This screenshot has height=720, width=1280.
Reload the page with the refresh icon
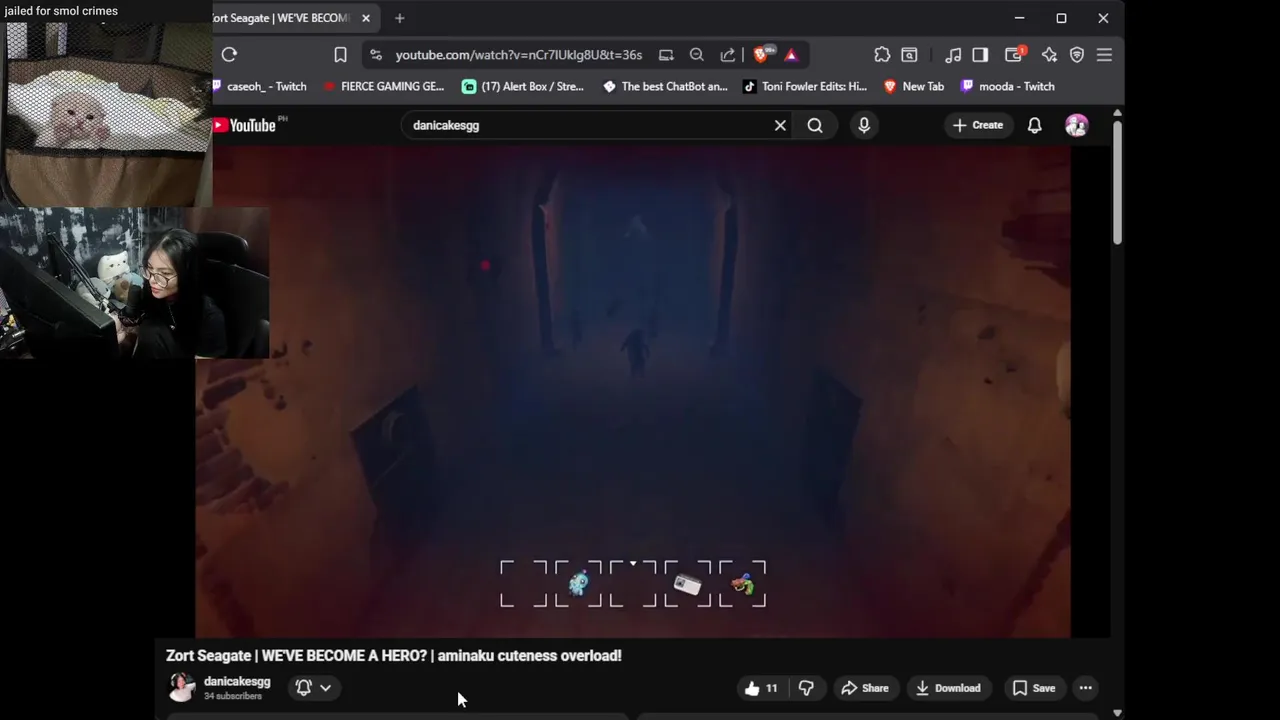pyautogui.click(x=229, y=55)
